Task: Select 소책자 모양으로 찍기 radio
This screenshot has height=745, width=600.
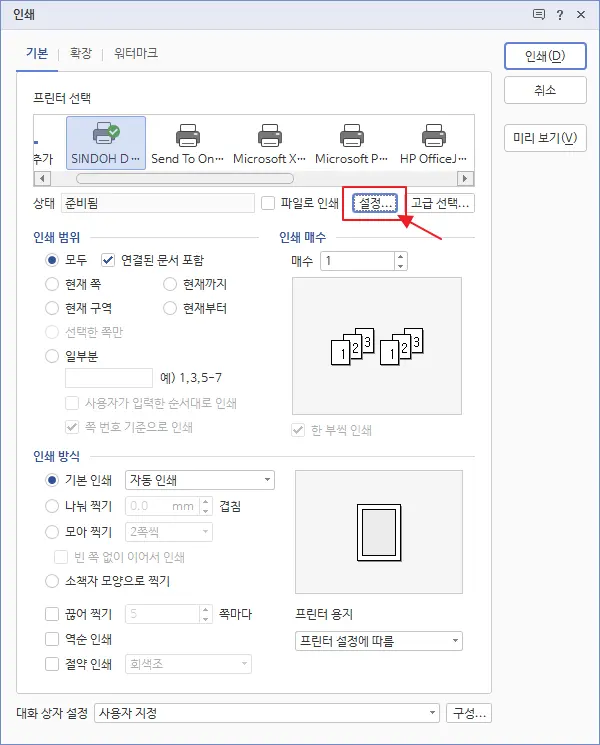Action: pos(52,581)
